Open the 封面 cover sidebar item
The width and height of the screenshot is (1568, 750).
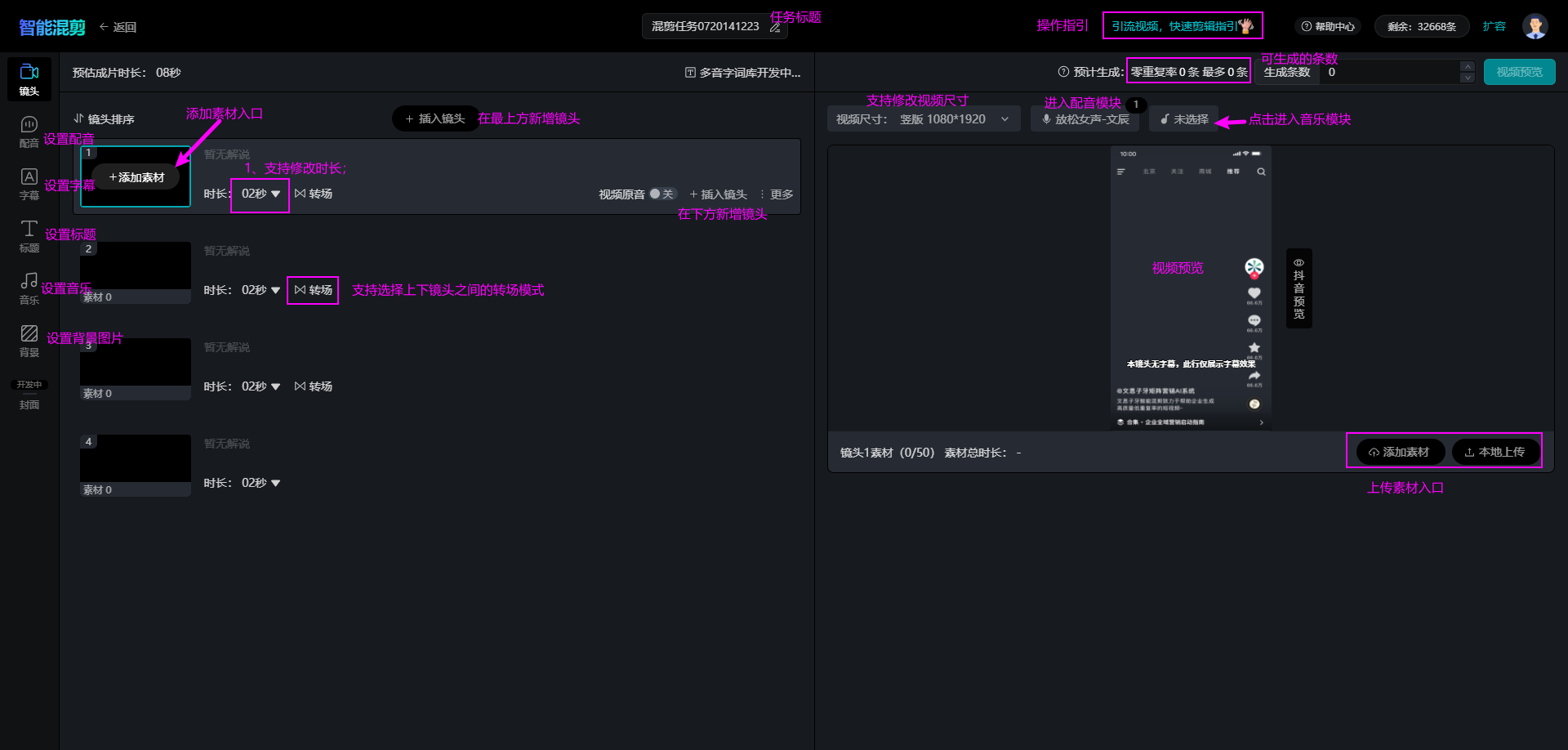[29, 395]
